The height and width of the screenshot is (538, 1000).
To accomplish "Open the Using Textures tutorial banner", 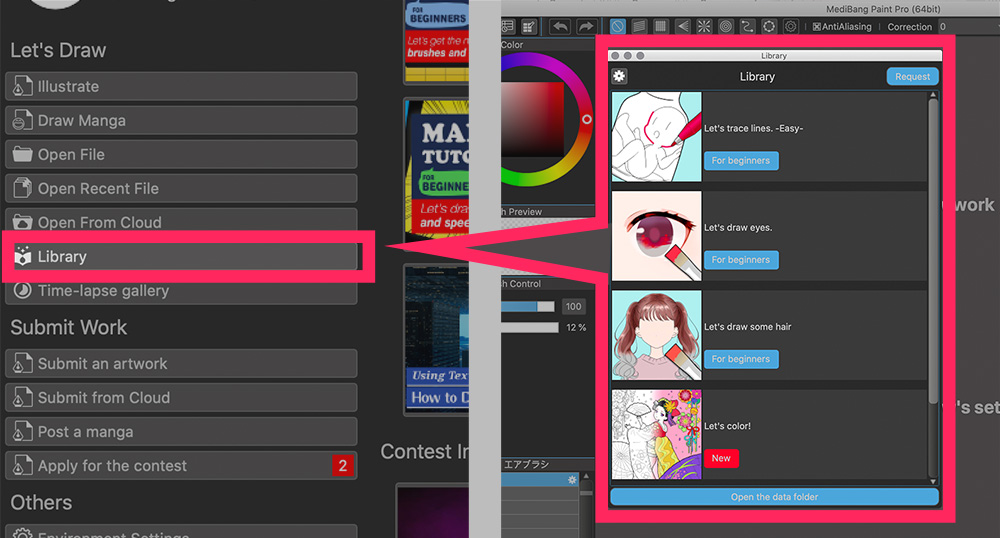I will 437,338.
